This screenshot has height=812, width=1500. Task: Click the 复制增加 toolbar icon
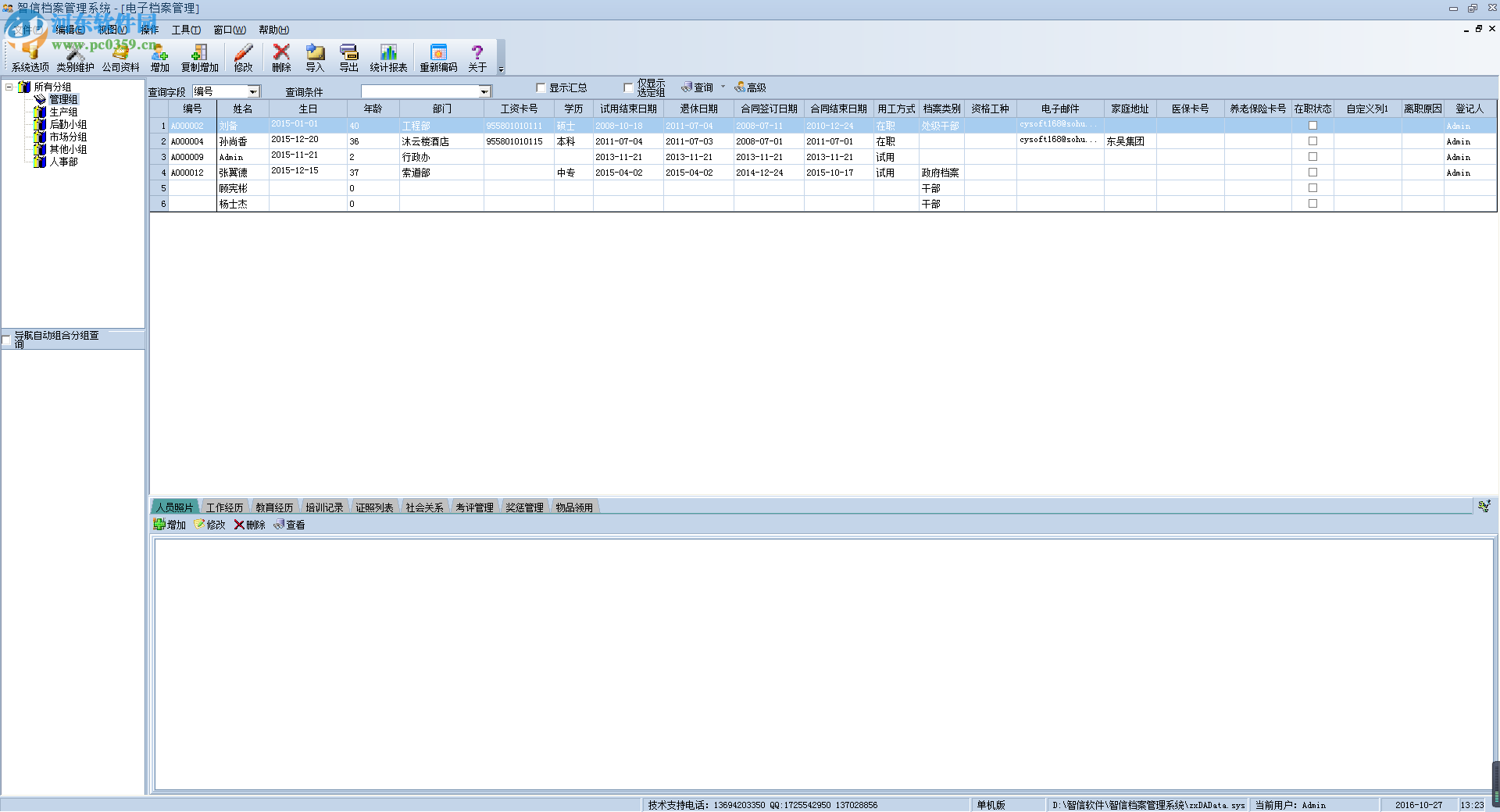(x=199, y=58)
